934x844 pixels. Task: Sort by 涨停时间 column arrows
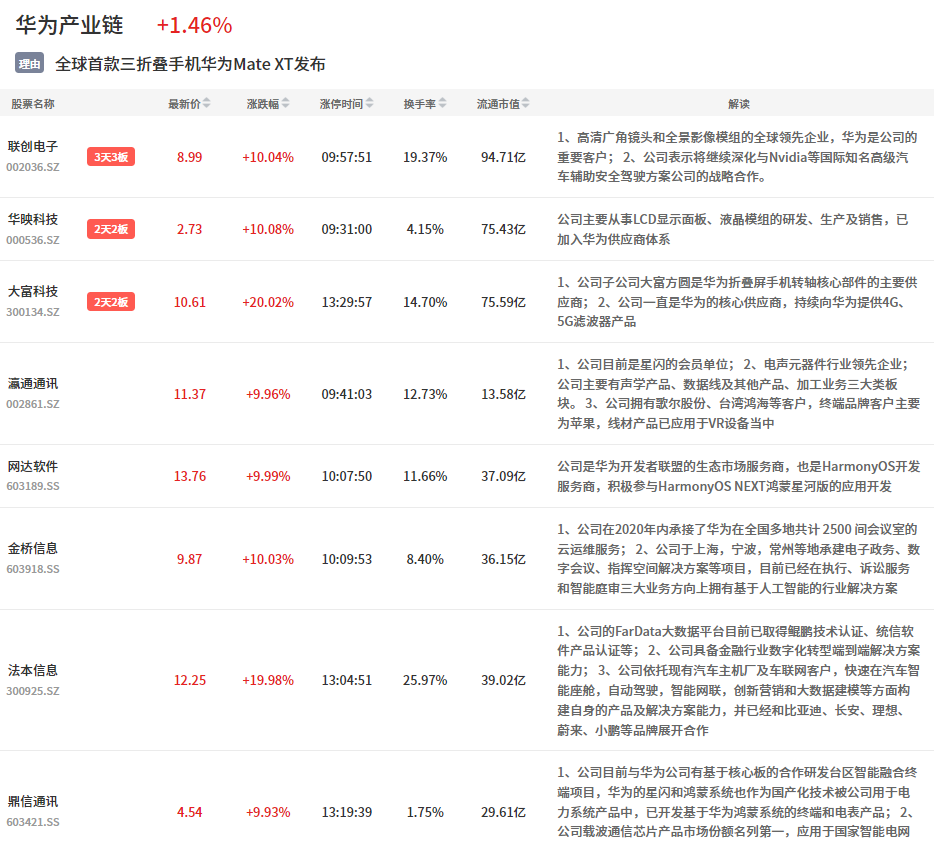[369, 104]
